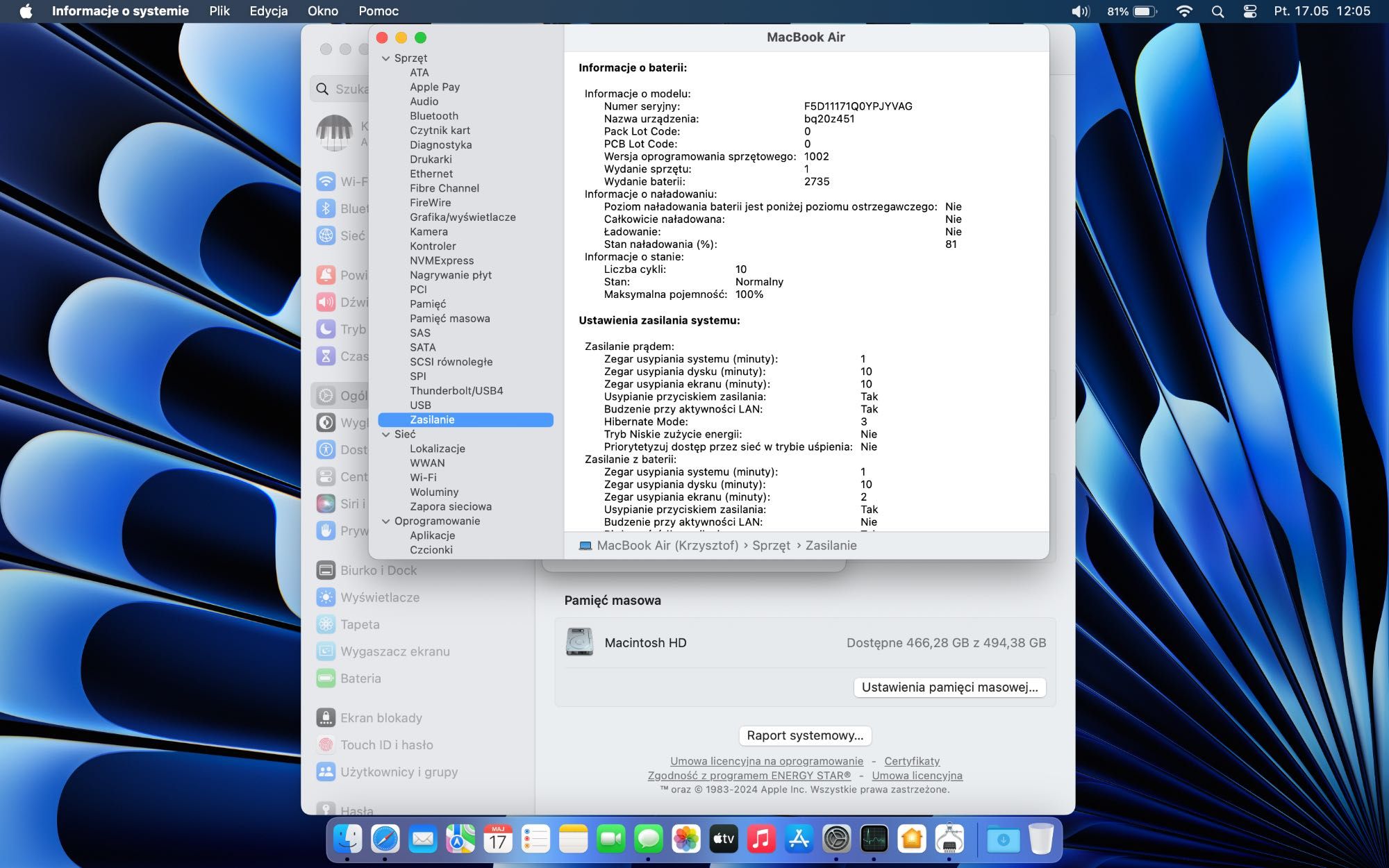
Task: Click the battery serial number value
Action: [x=858, y=106]
